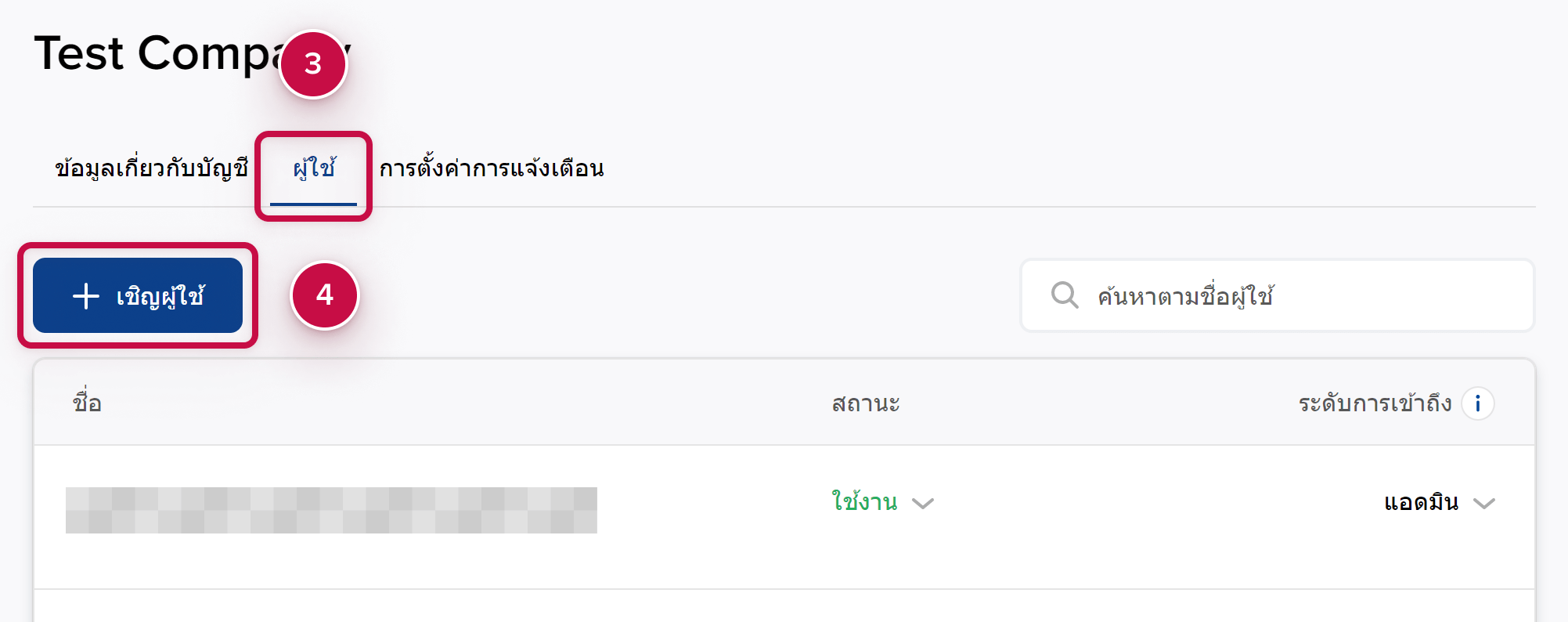
Task: Click the 'ชื่อ' column header
Action: pos(87,403)
